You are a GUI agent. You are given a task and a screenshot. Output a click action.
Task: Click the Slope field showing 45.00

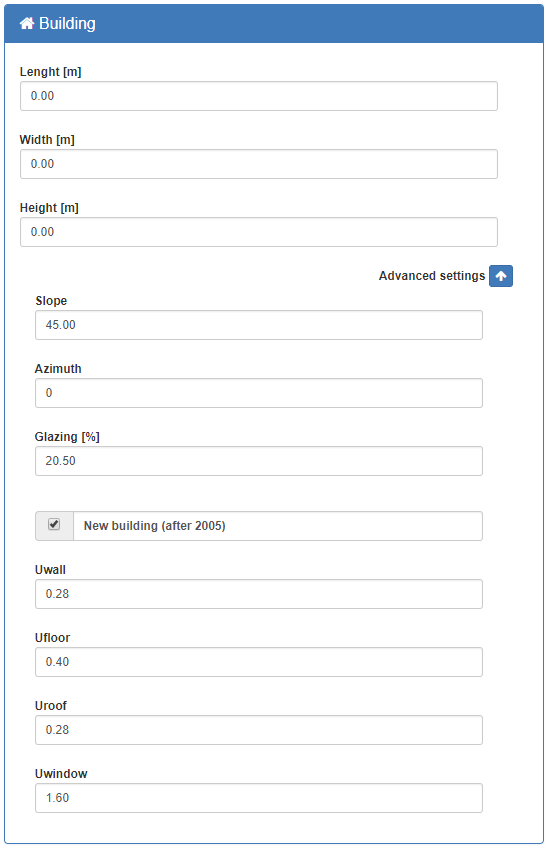coord(259,325)
